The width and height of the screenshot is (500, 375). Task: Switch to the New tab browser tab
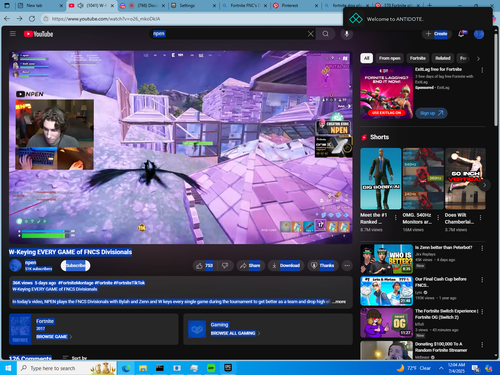[40, 6]
